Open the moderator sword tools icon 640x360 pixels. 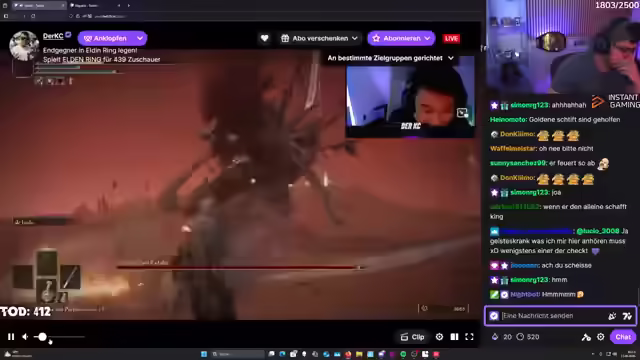tap(586, 337)
